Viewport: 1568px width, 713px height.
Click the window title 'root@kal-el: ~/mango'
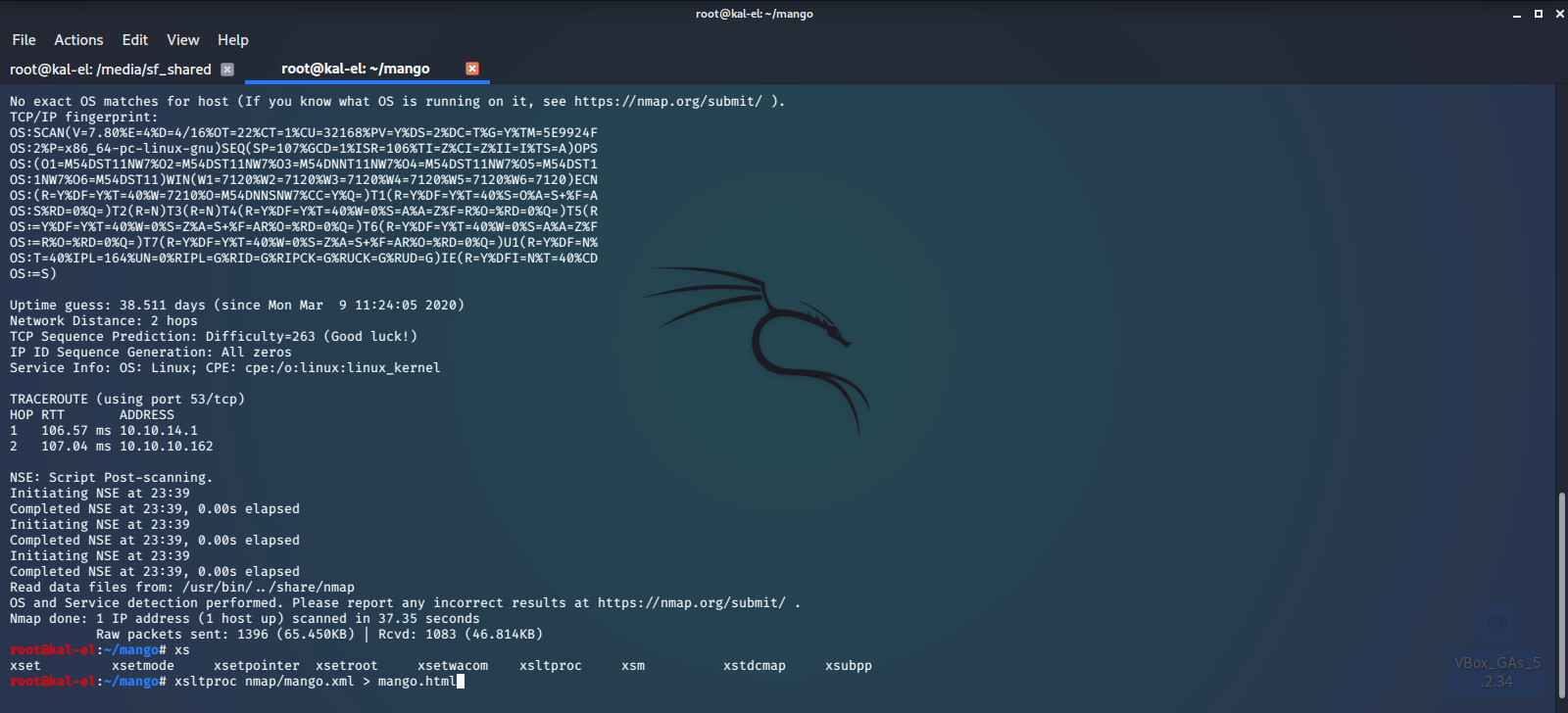(x=755, y=14)
